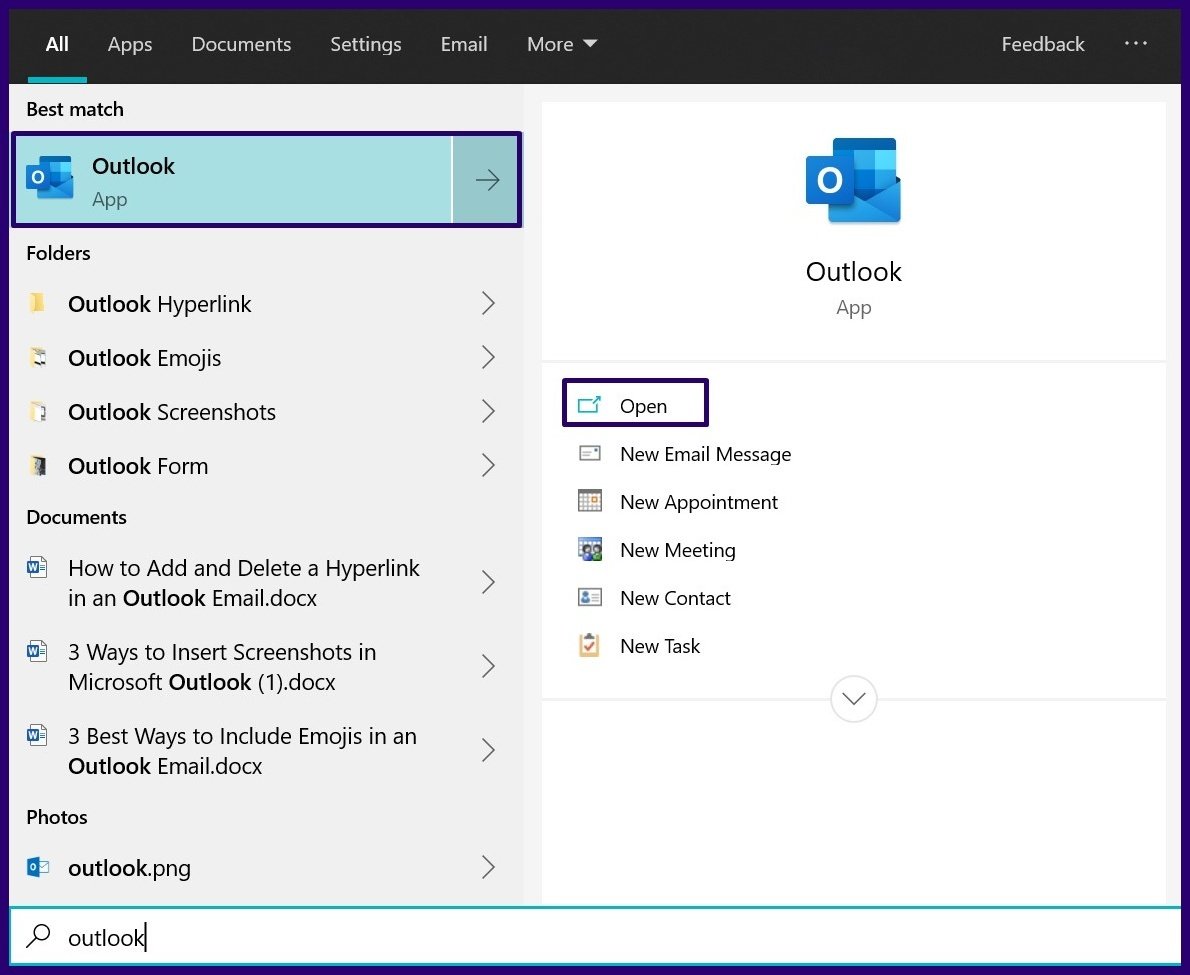1190x975 pixels.
Task: Click the search magnifier icon
Action: 38,936
